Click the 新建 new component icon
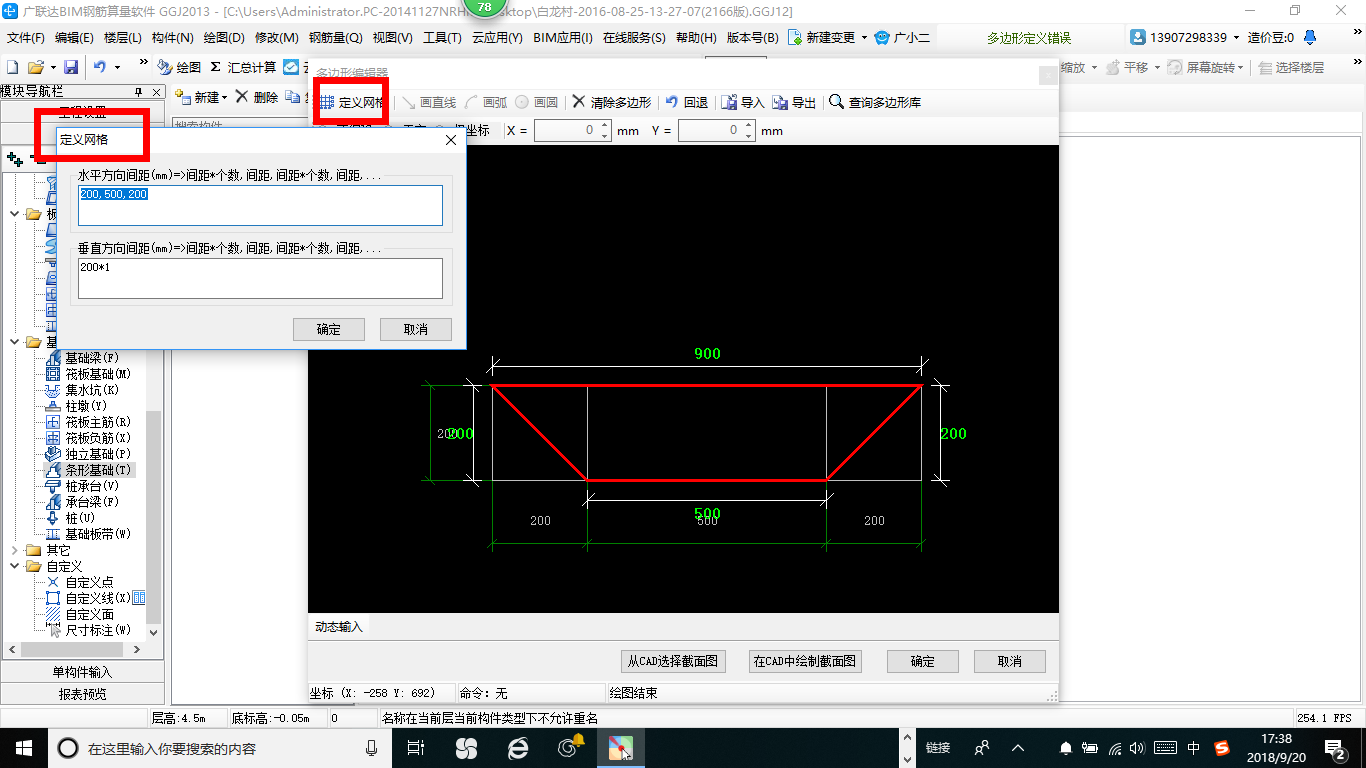Screen dimensions: 1366x768 184,97
